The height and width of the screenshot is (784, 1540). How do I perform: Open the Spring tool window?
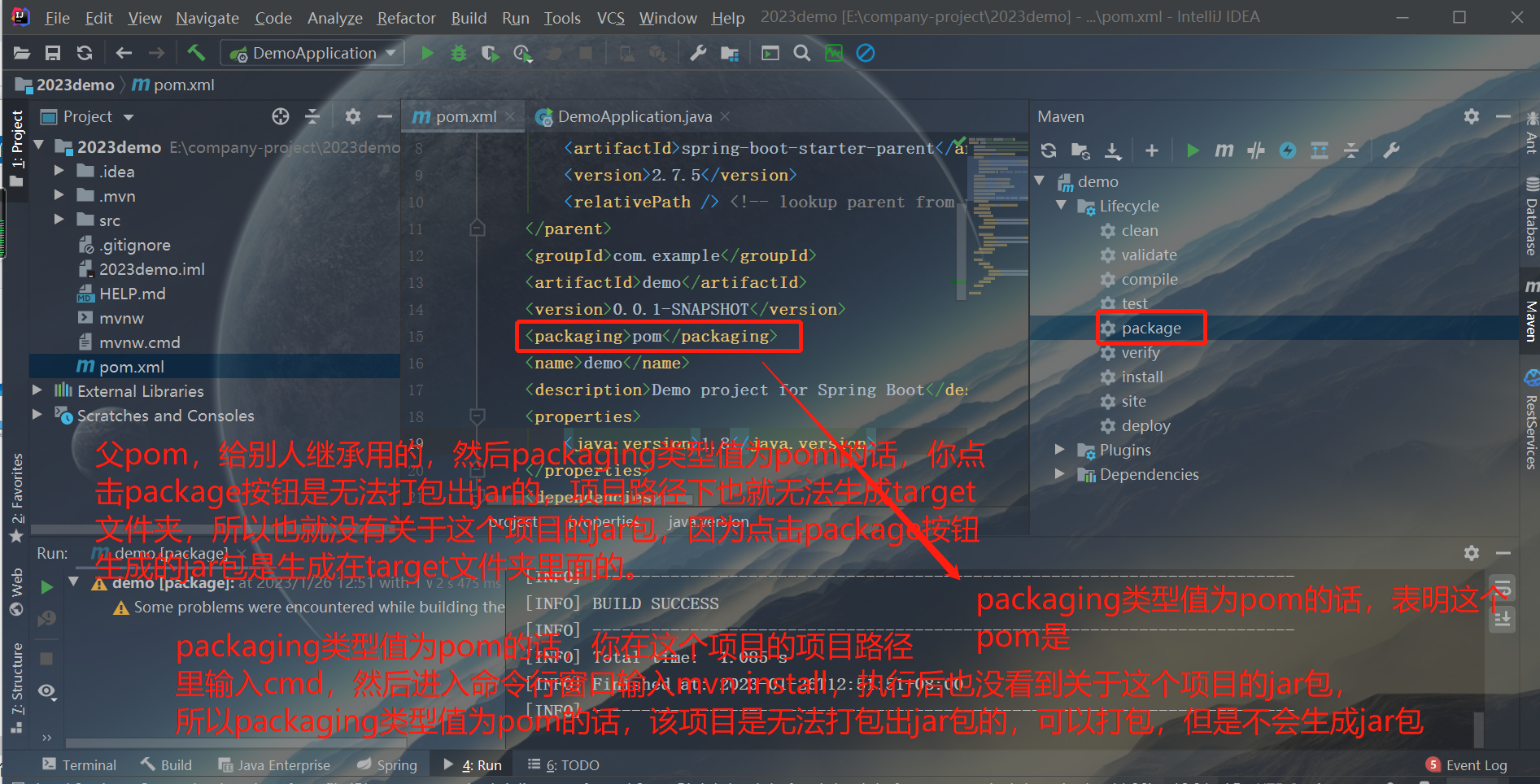click(x=387, y=765)
